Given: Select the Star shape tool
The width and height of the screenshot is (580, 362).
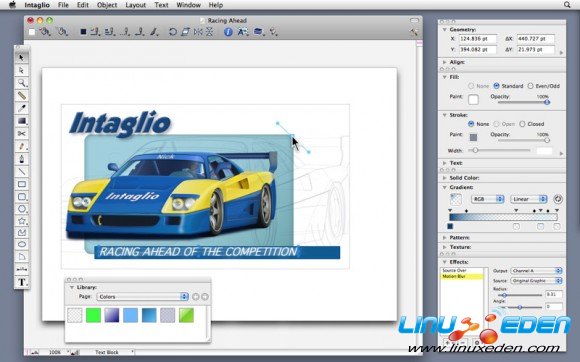Looking at the screenshot, I should tap(22, 221).
